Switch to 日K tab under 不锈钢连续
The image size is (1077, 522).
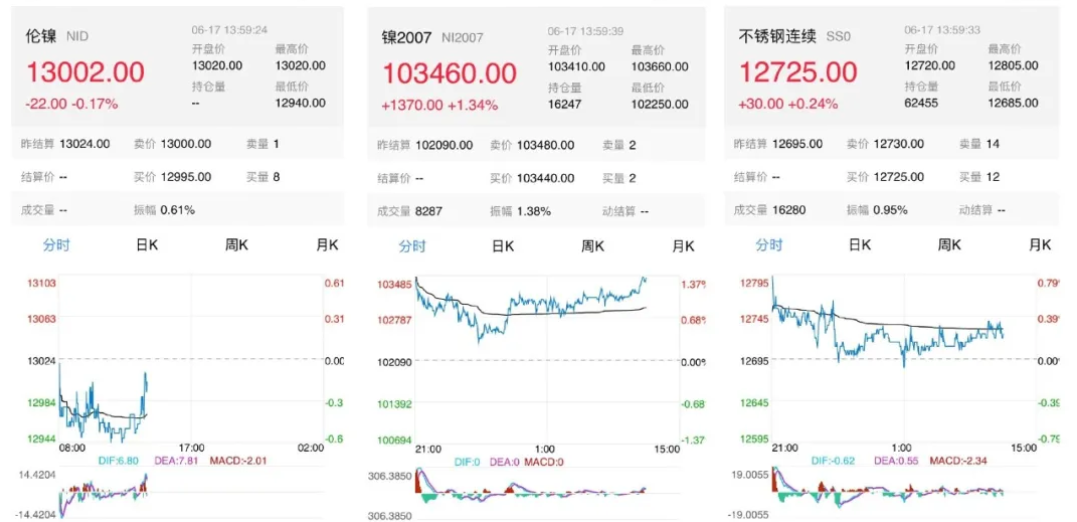pos(860,245)
